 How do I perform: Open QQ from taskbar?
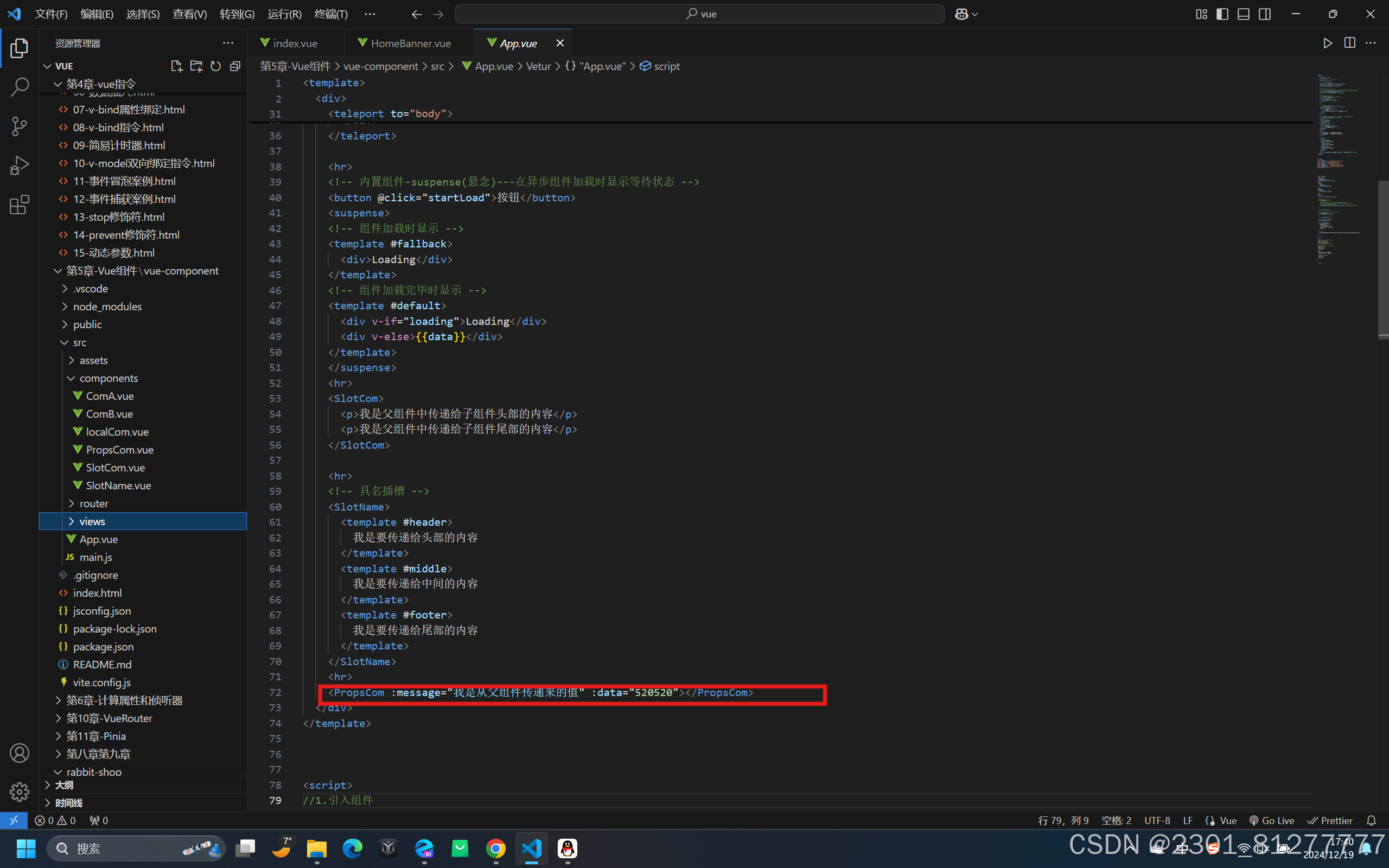click(x=568, y=848)
